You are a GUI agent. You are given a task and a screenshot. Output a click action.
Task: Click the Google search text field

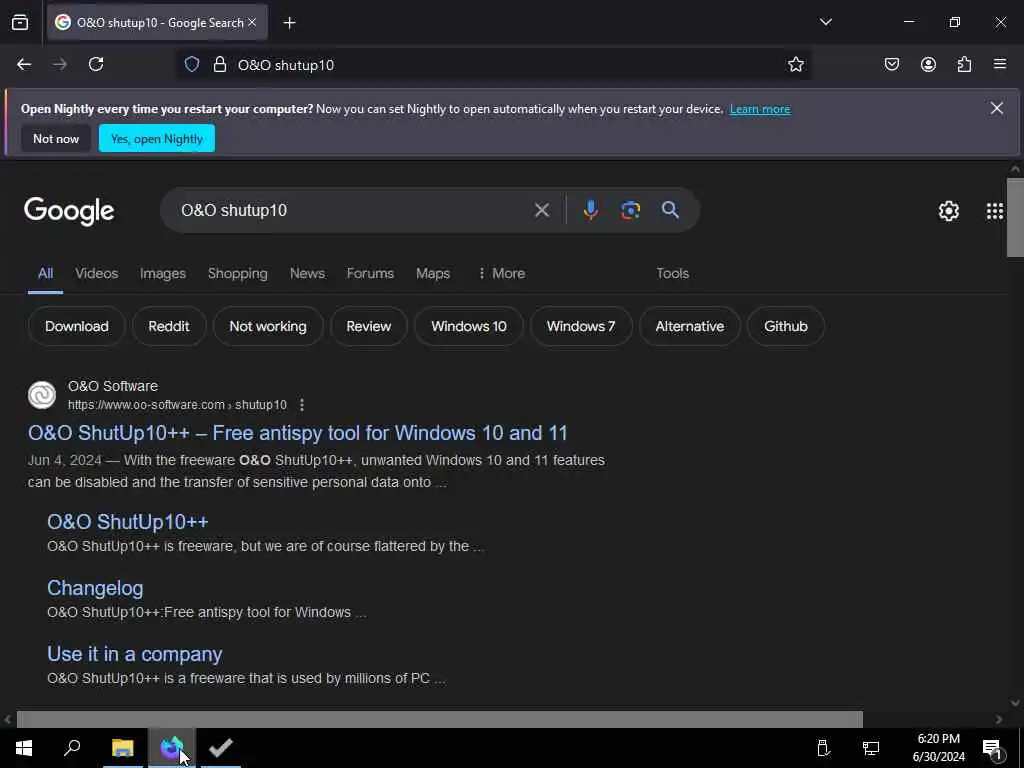click(353, 210)
